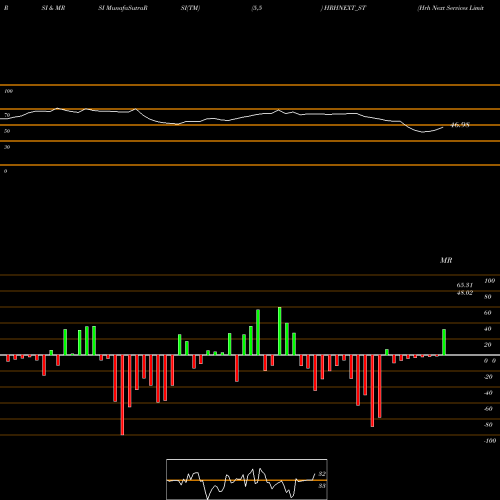
Task: Click the tallest green histogram bar
Action: [279, 331]
